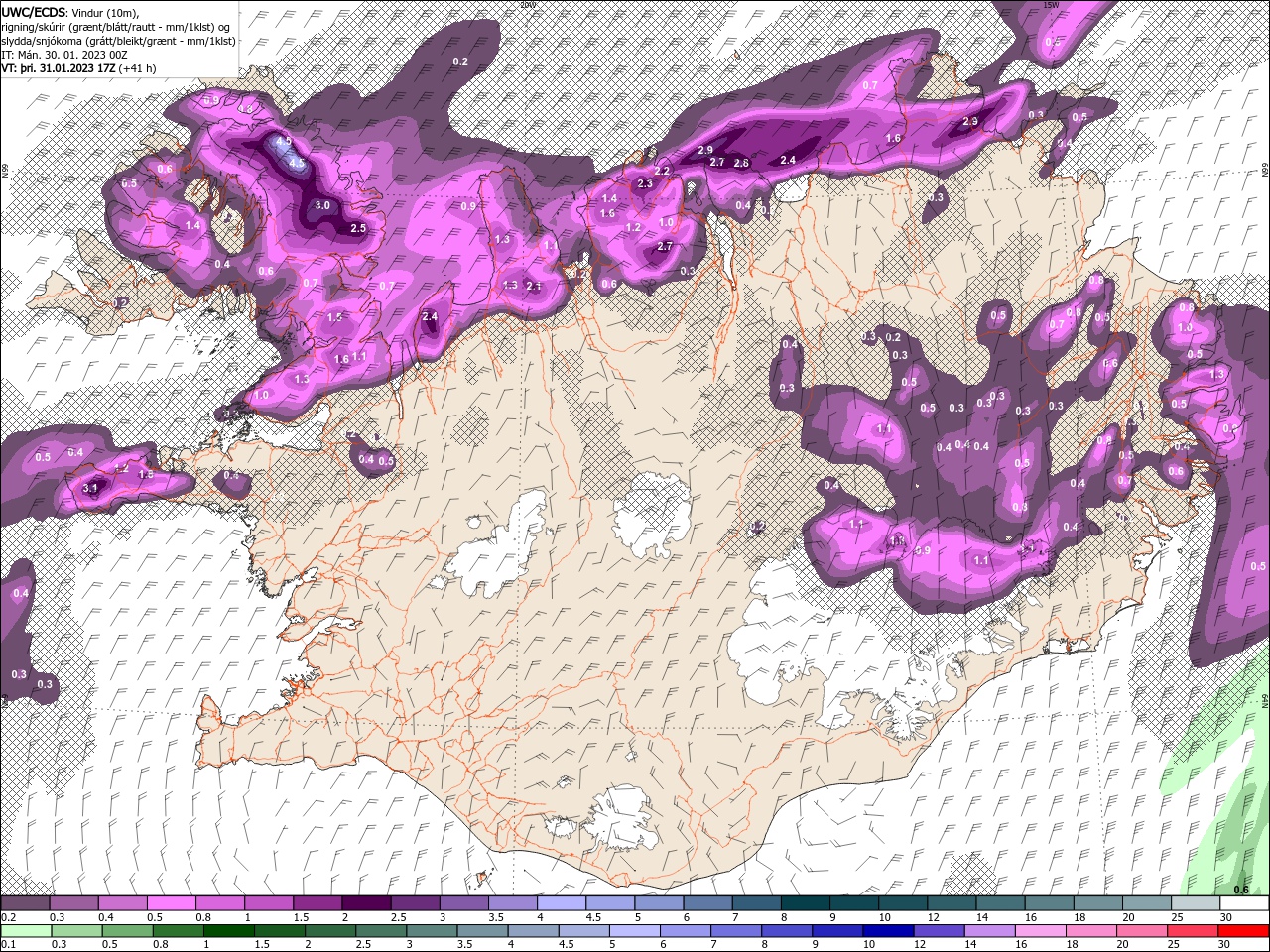Viewport: 1270px width, 952px height.
Task: Click the 2.2 snowfall value on the map
Action: click(x=662, y=171)
